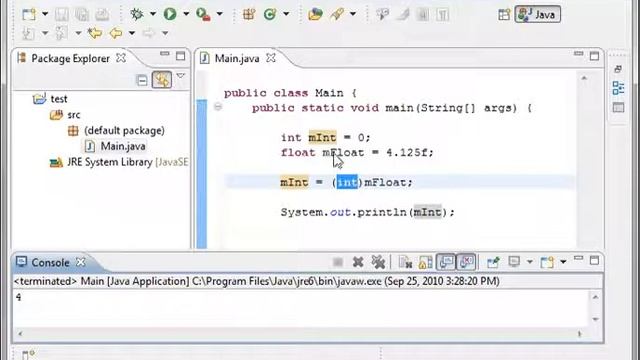
Task: Open the Debug dropdown arrow
Action: 153,14
